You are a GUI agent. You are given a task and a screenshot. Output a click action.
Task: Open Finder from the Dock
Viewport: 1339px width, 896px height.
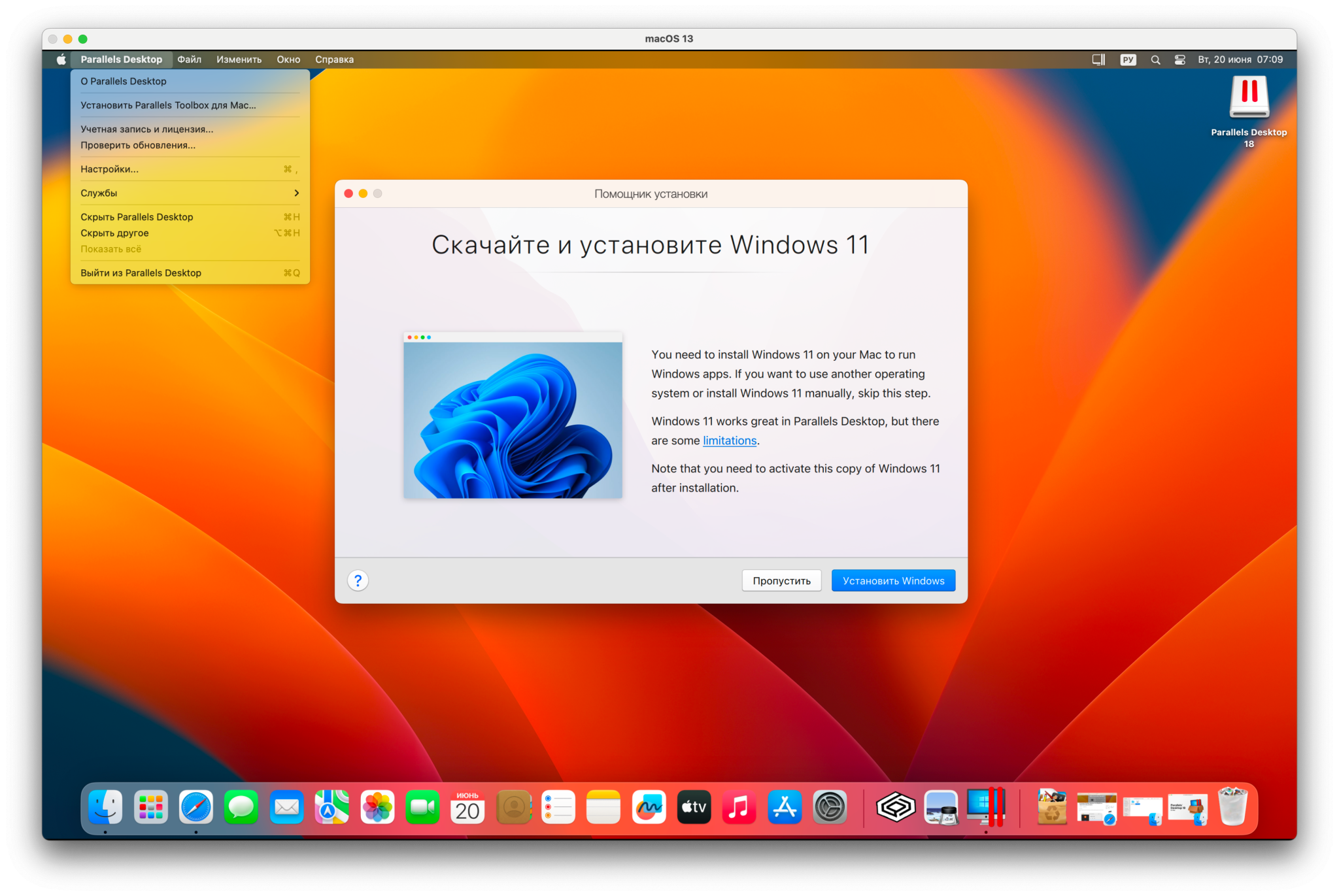coord(105,808)
